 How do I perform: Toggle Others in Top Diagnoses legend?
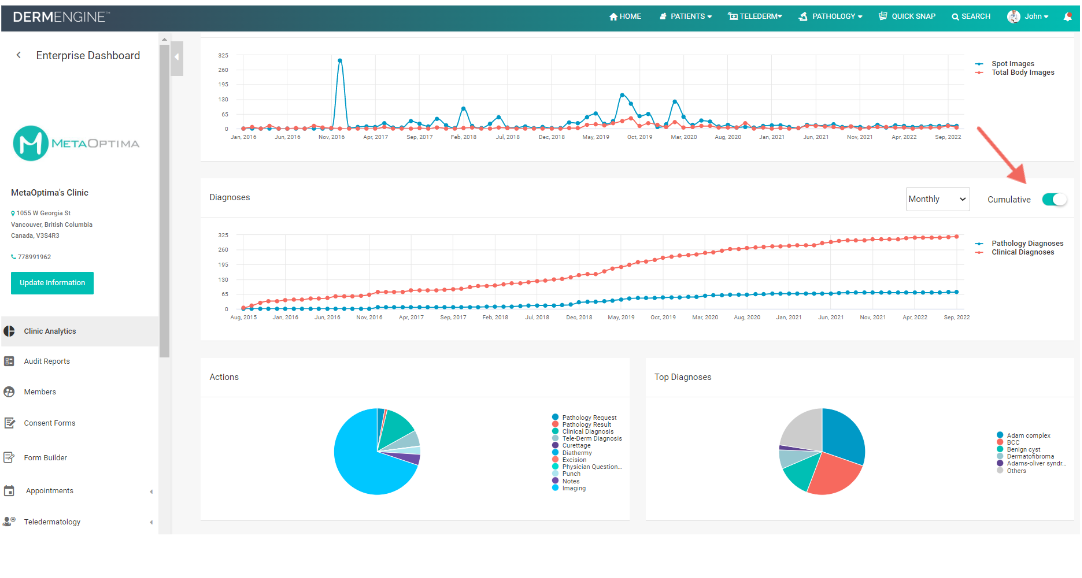1012,470
